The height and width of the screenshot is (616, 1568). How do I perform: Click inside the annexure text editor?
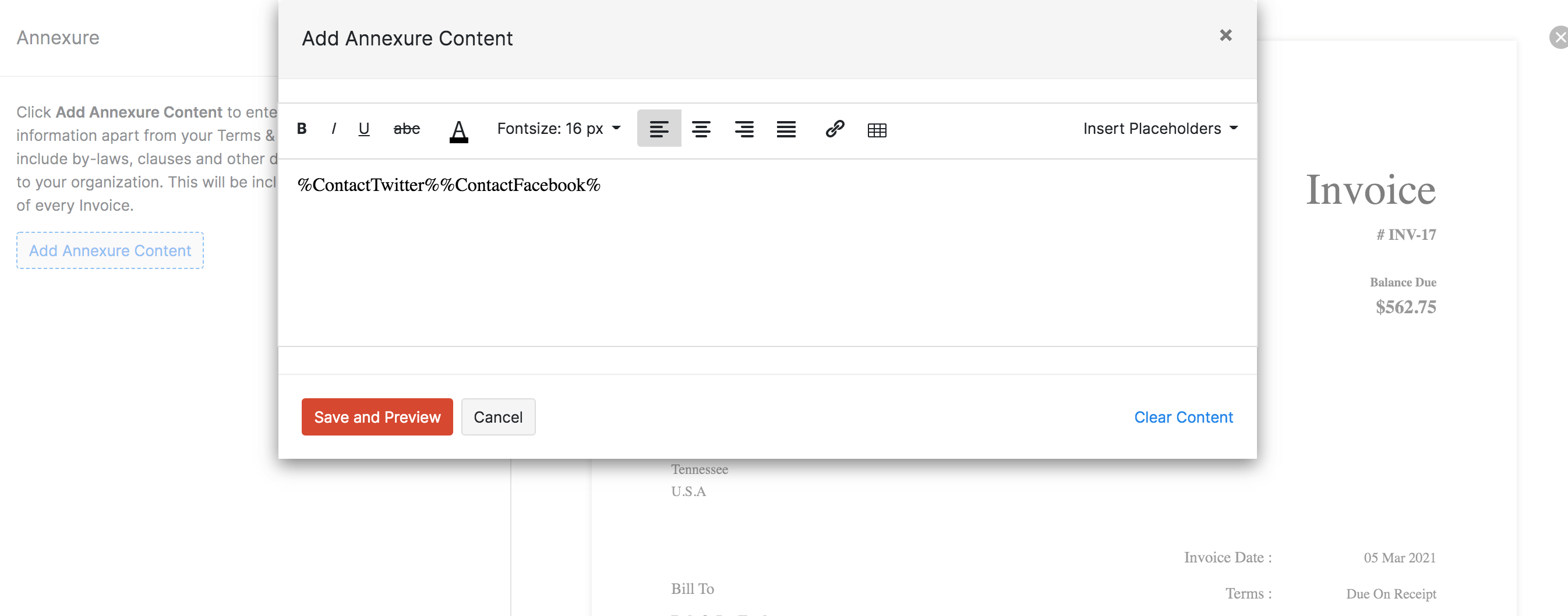coord(767,262)
